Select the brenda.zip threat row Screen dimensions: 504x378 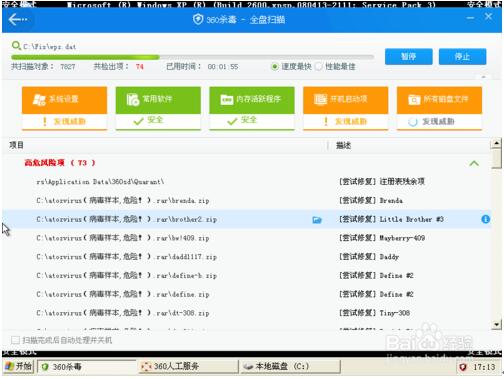247,201
